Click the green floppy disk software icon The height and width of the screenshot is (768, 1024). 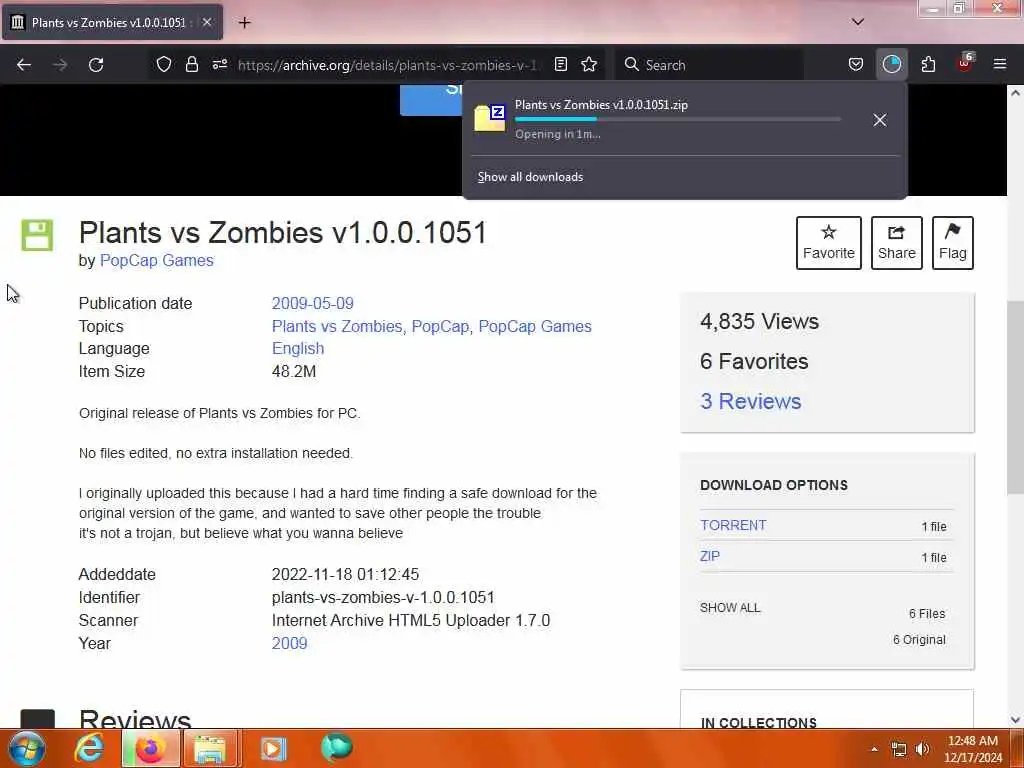click(37, 235)
